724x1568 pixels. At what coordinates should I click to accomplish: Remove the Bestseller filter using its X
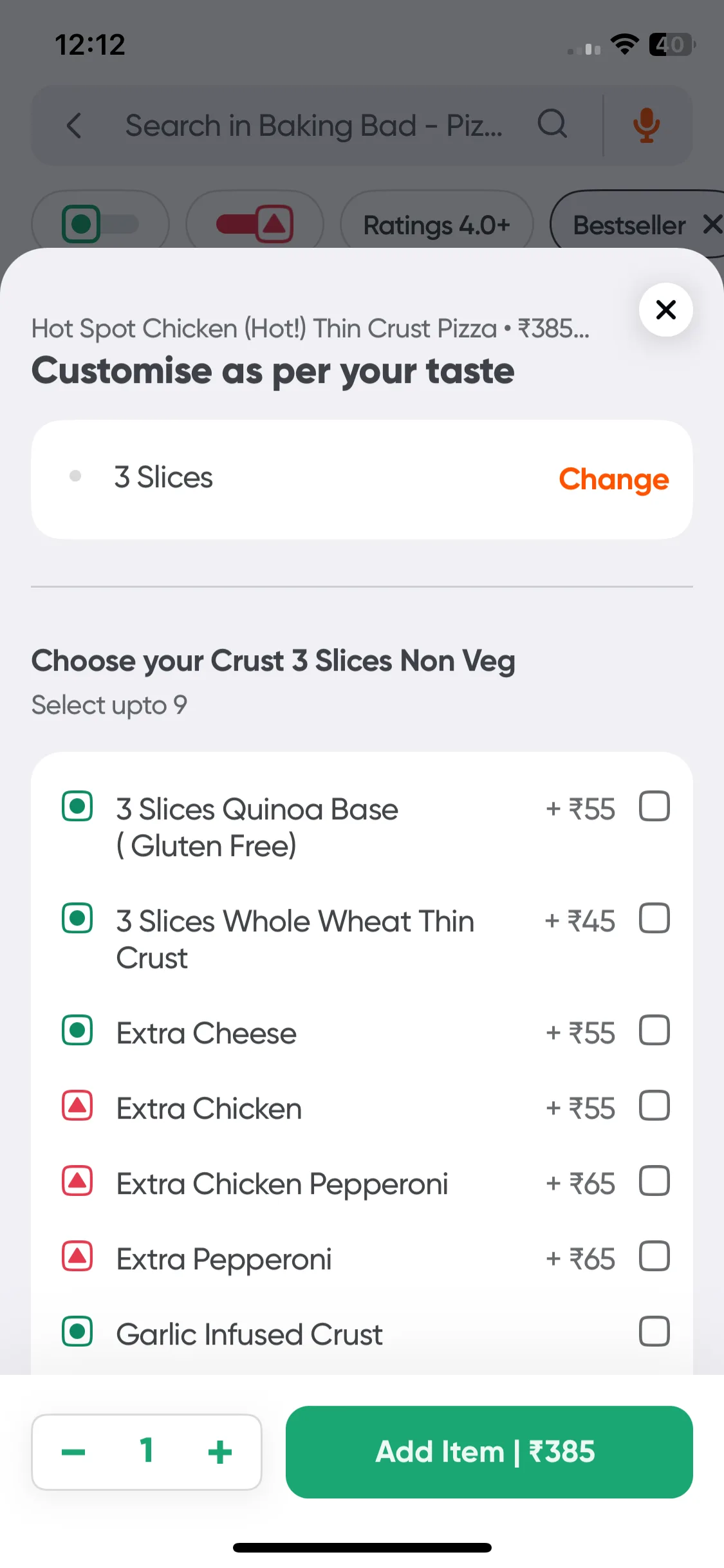pos(712,225)
